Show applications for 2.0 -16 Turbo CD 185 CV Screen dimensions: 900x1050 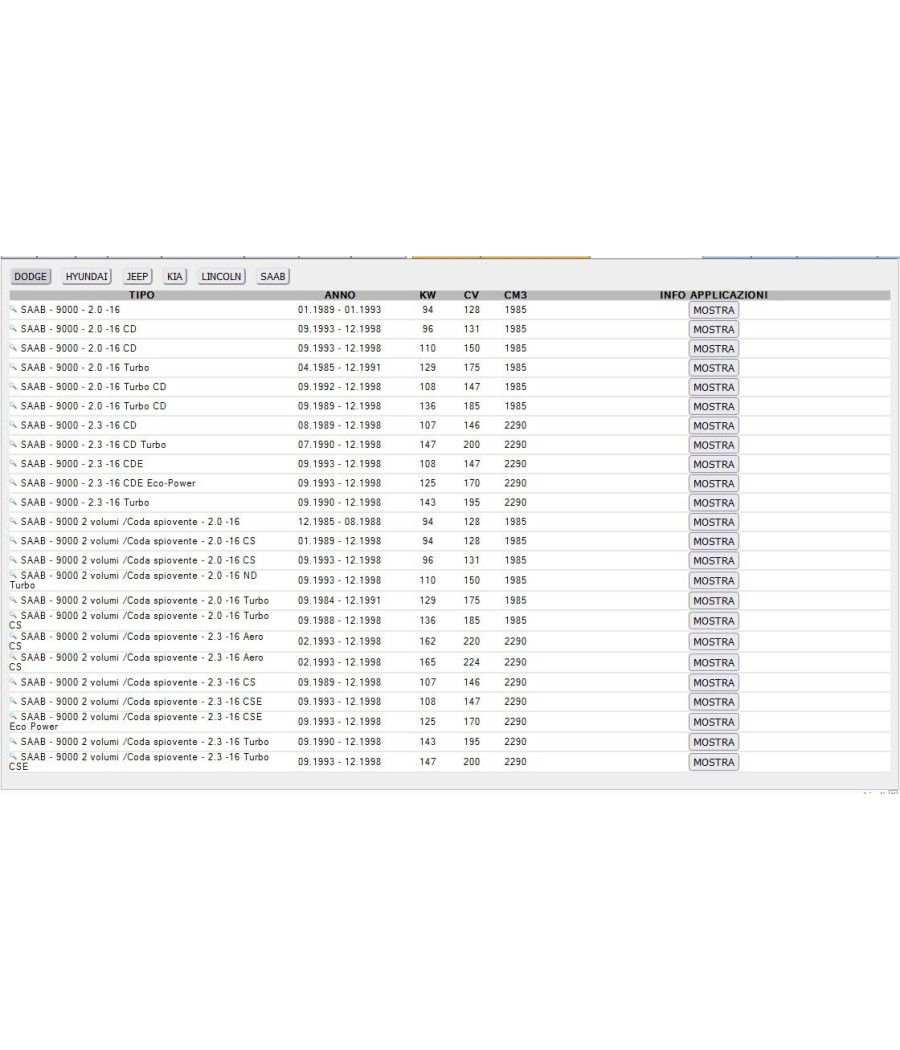click(714, 406)
